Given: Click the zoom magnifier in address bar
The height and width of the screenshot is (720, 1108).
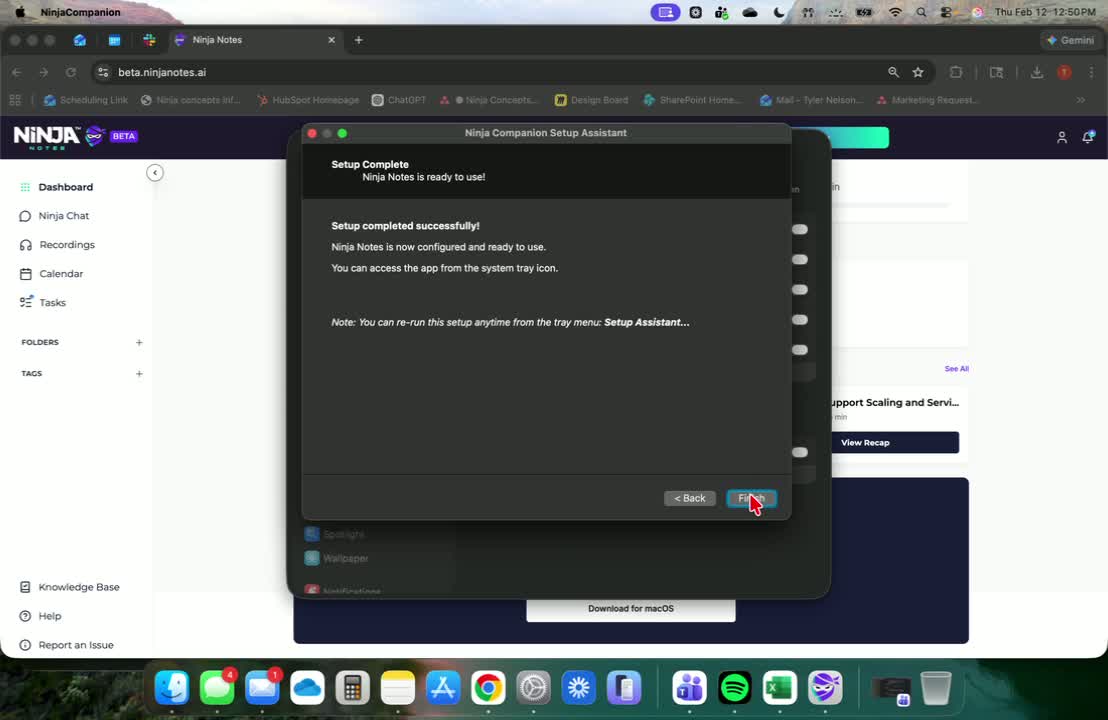Looking at the screenshot, I should [893, 72].
